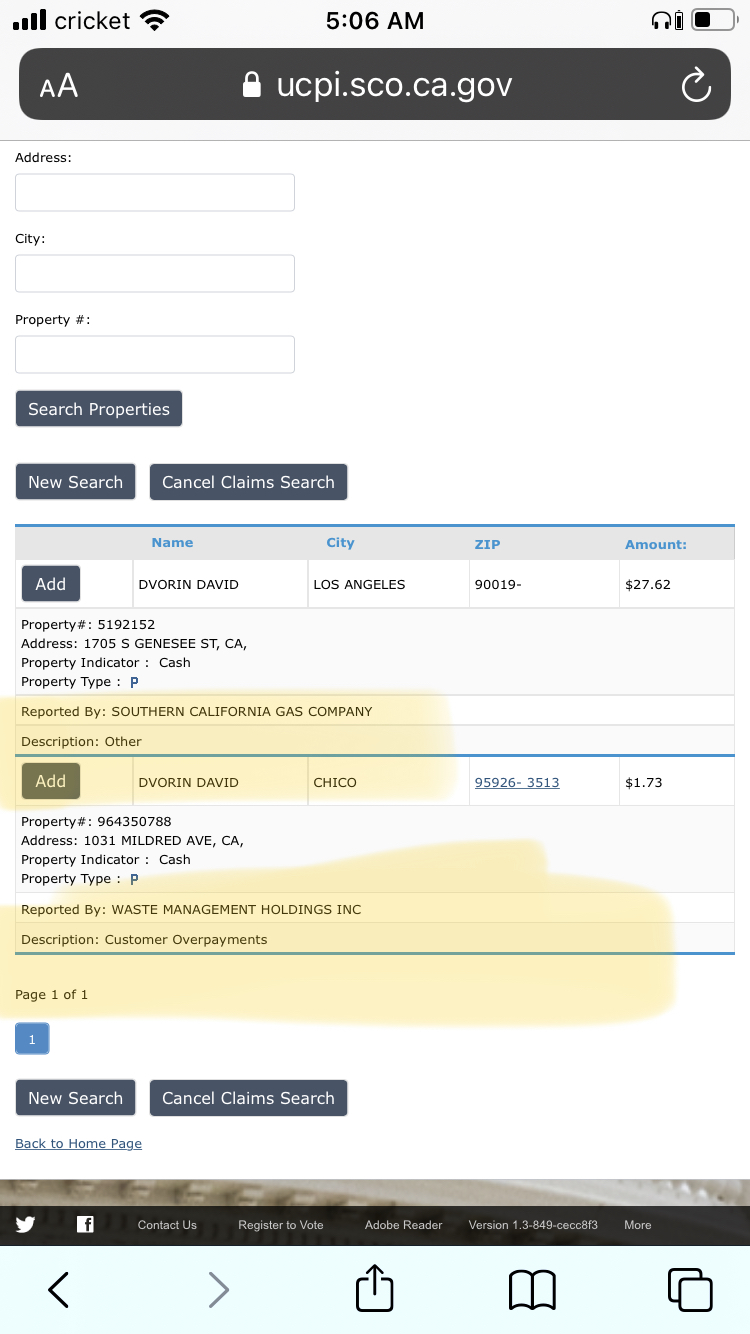Tap the 5:06 AM clock

[375, 20]
